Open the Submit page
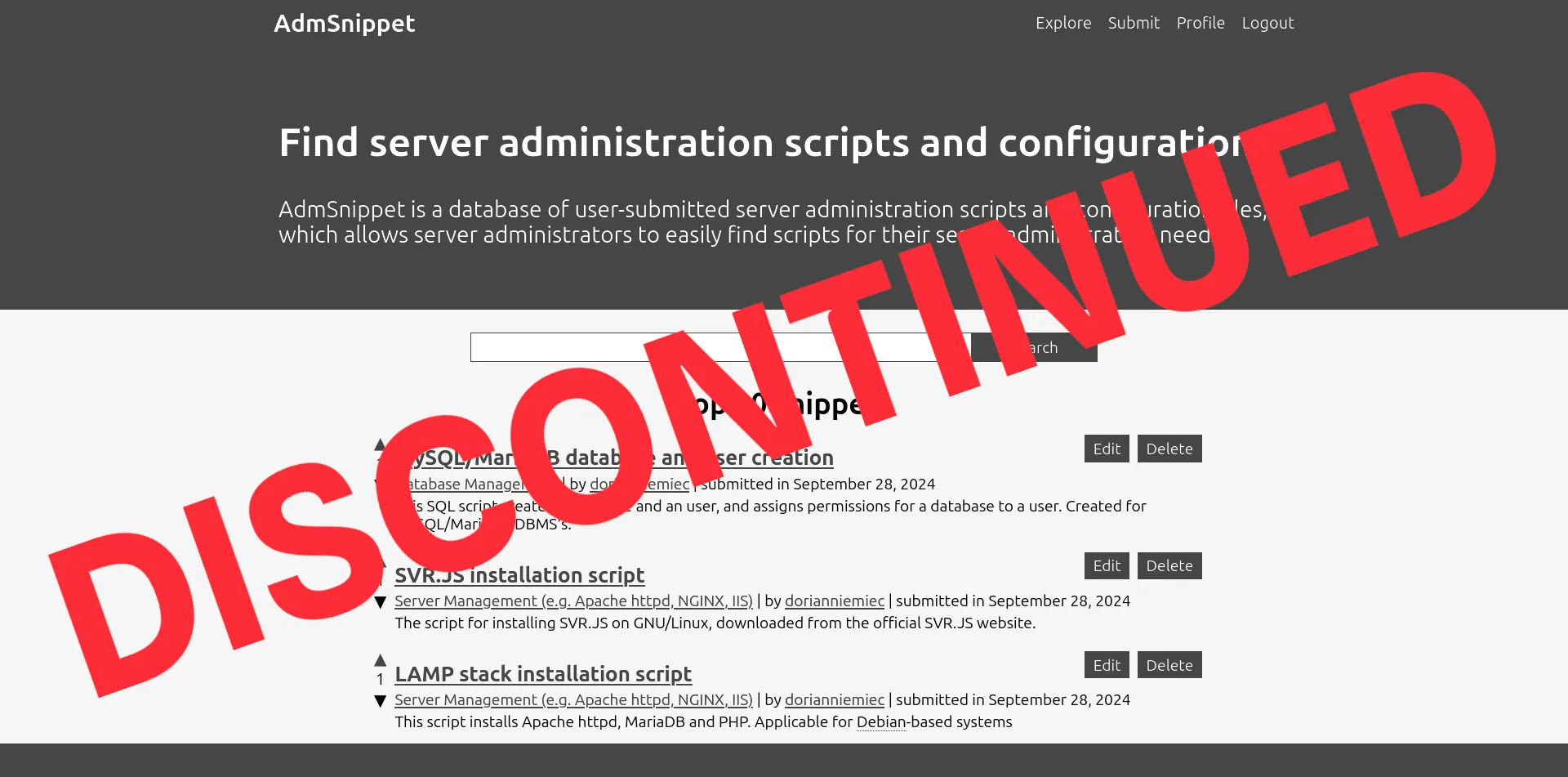1568x777 pixels. click(x=1134, y=23)
